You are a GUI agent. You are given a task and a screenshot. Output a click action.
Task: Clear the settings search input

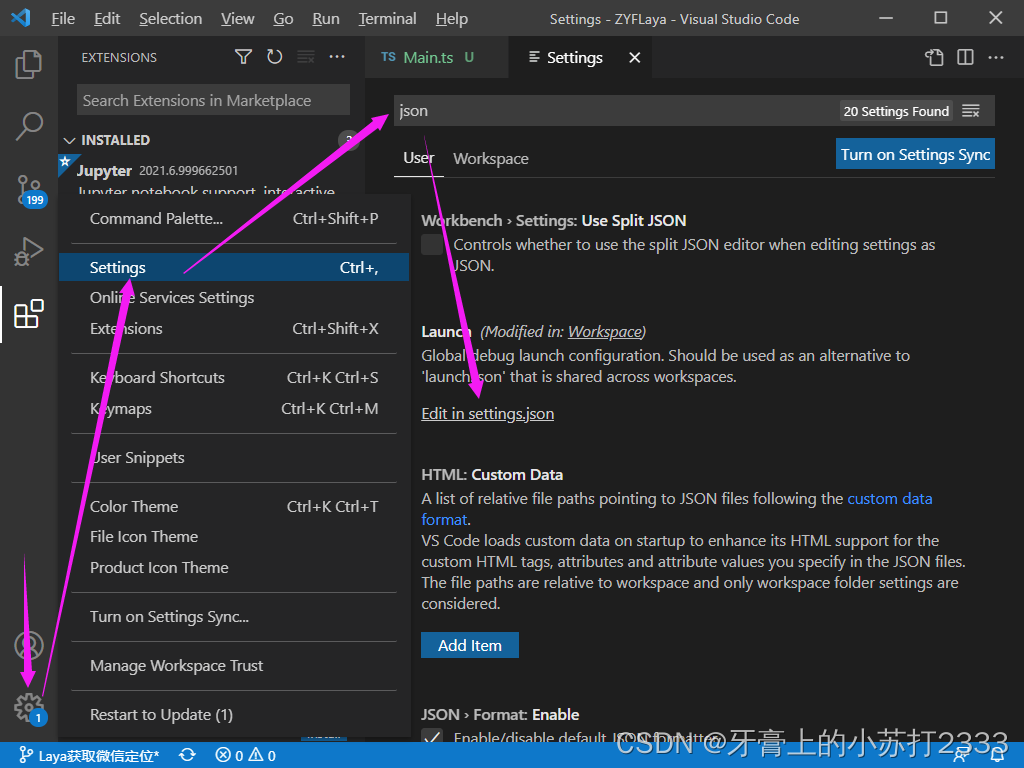[971, 111]
